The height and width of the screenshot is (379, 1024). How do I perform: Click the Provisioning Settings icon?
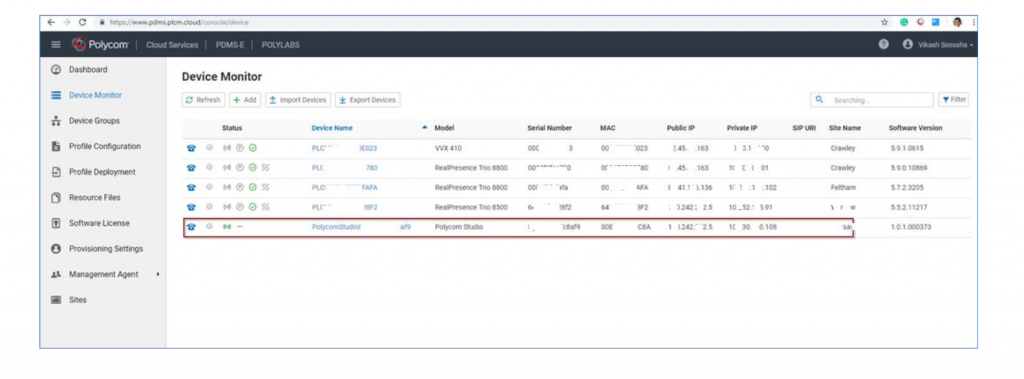[x=56, y=249]
